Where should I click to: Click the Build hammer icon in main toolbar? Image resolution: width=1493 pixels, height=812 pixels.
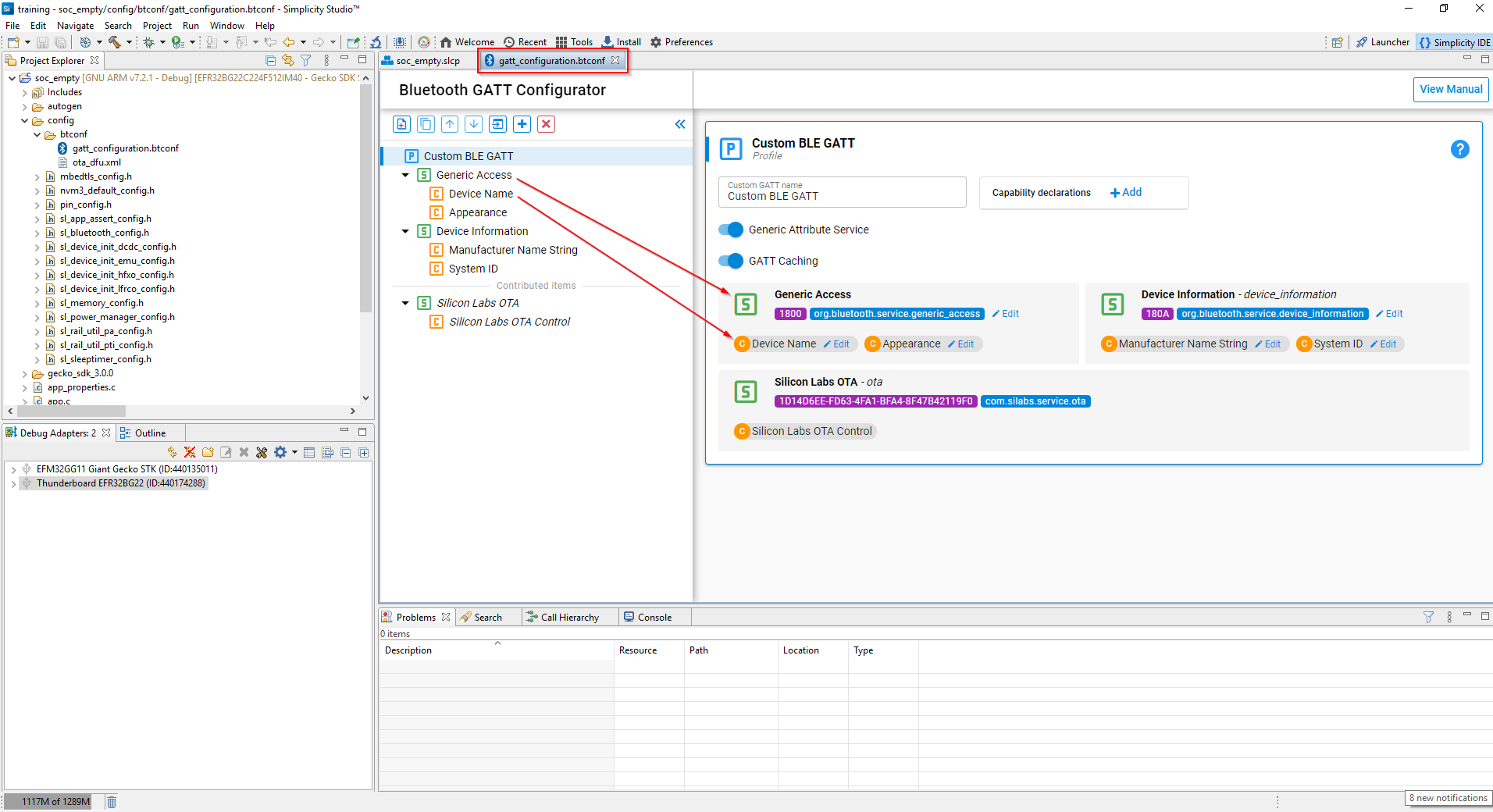pos(115,42)
